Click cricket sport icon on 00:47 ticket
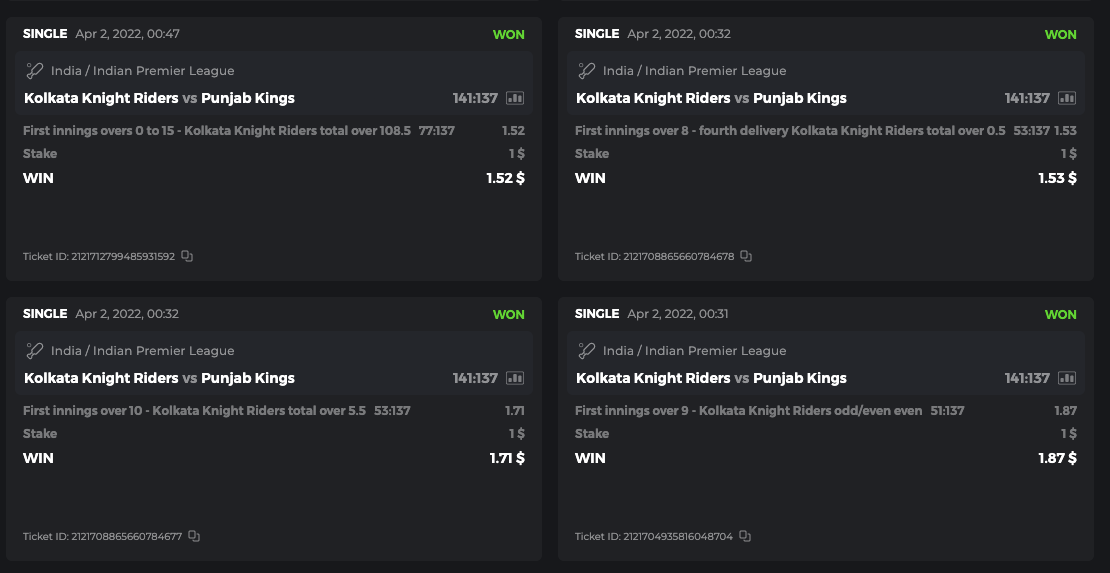The width and height of the screenshot is (1110, 573). pyautogui.click(x=35, y=71)
